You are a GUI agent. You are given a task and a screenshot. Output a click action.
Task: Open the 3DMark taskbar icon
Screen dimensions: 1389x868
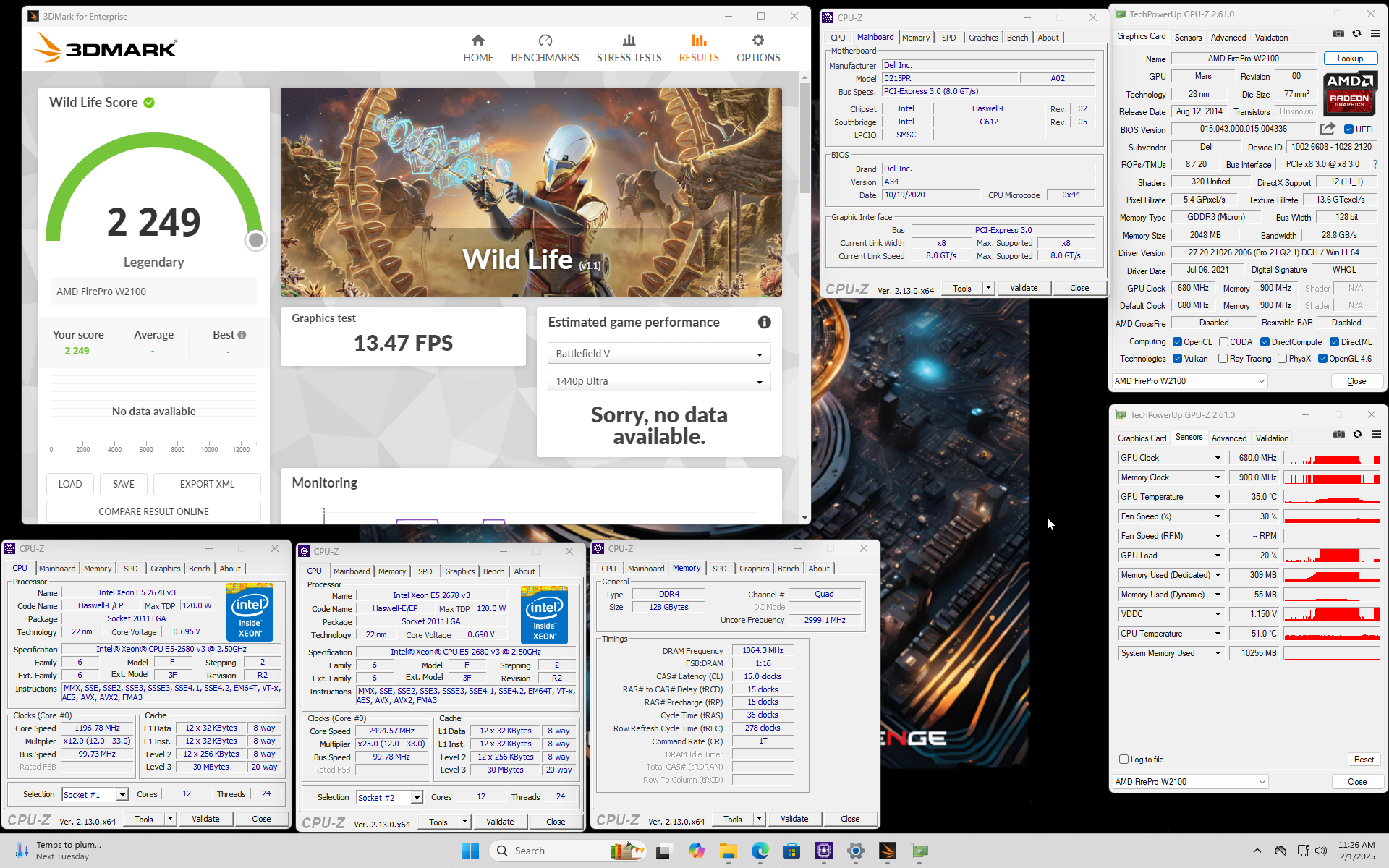point(887,851)
